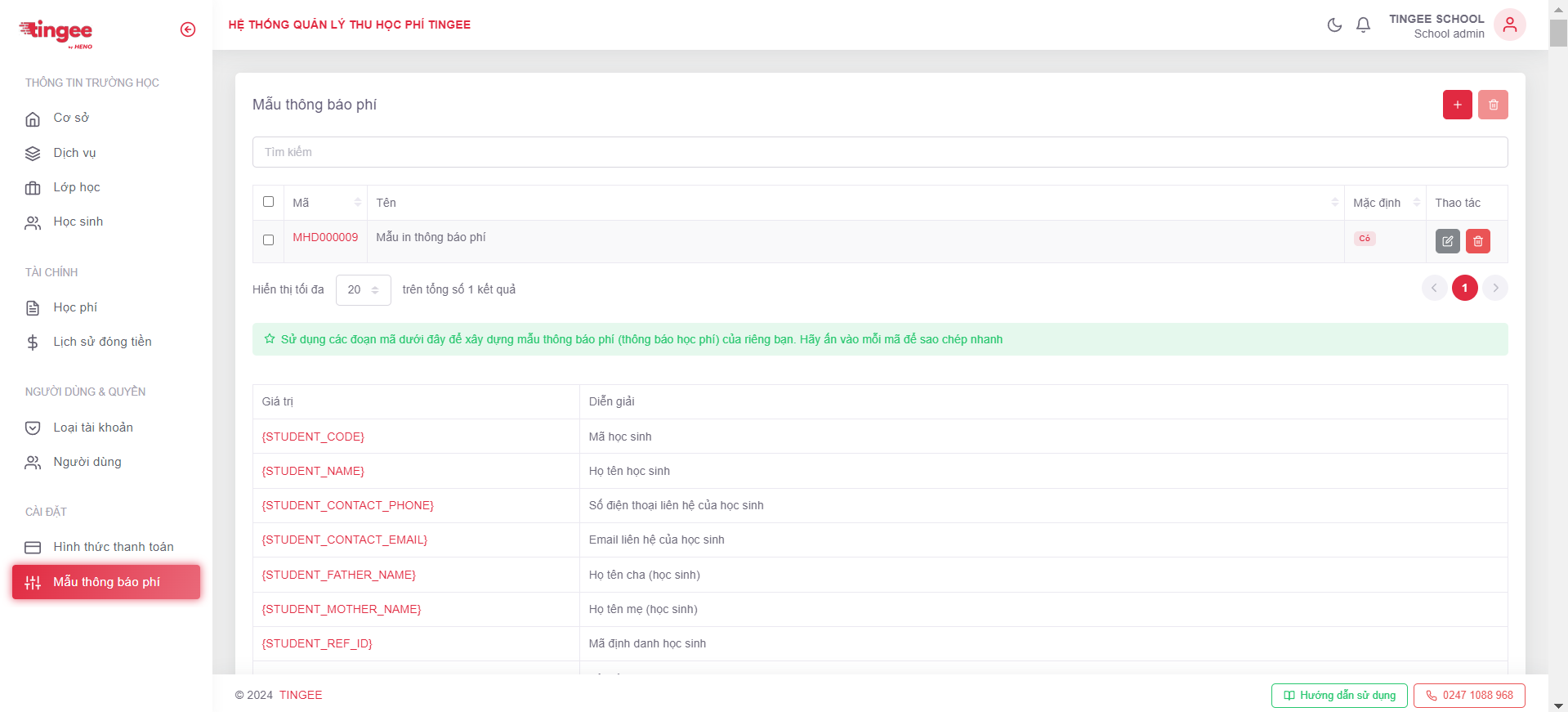Open the user profile avatar
The height and width of the screenshot is (712, 1568).
point(1509,25)
